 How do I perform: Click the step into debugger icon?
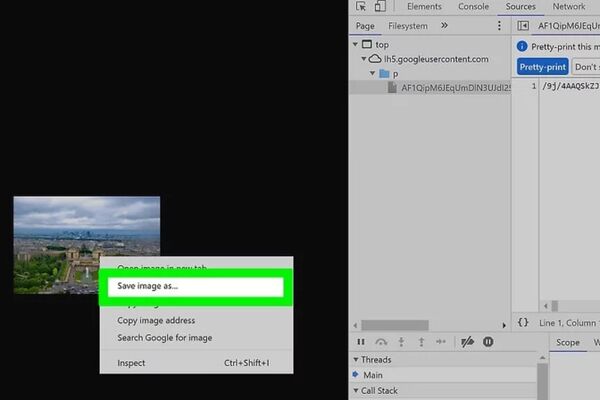tap(401, 341)
